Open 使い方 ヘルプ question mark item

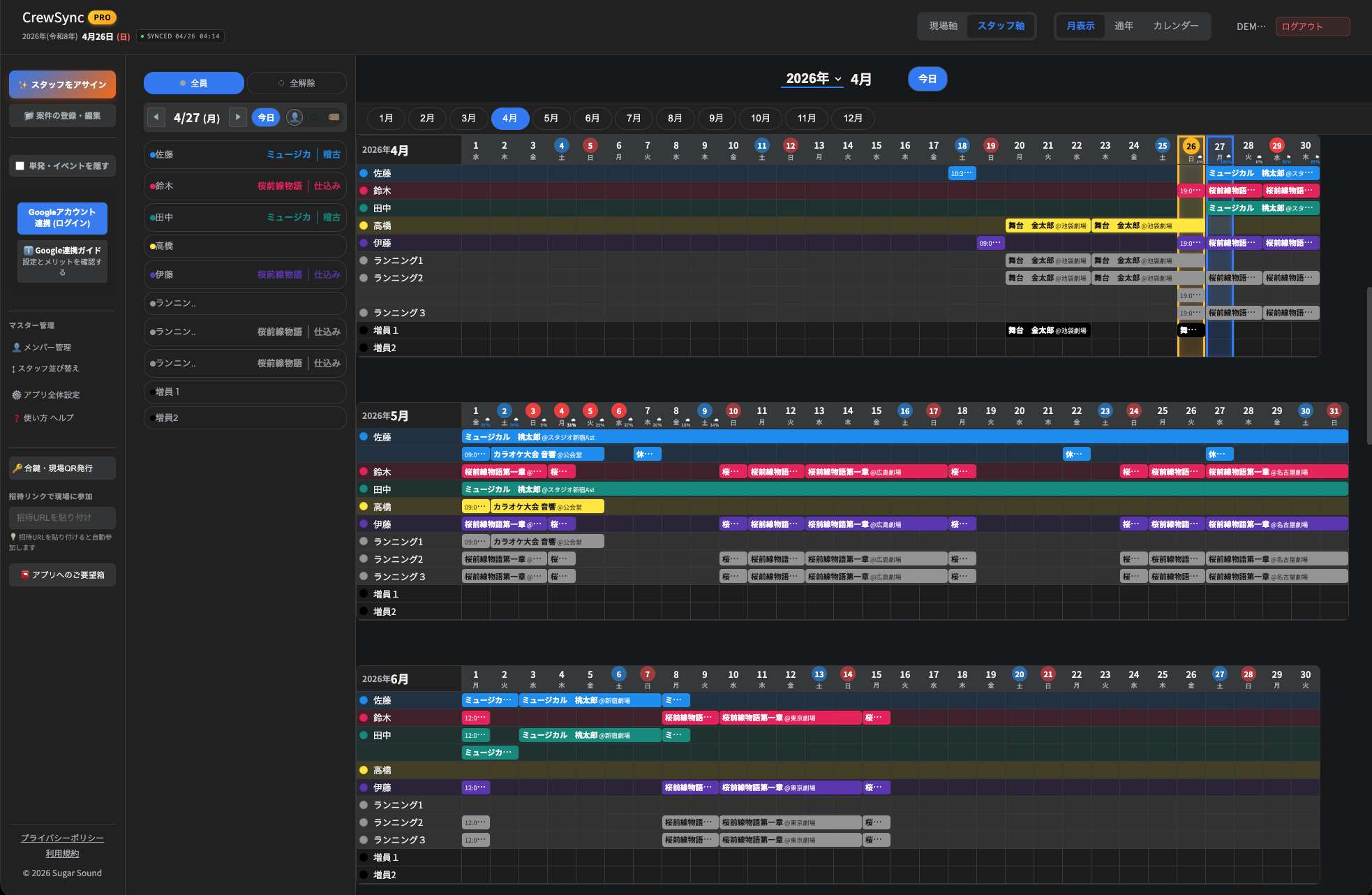[43, 417]
